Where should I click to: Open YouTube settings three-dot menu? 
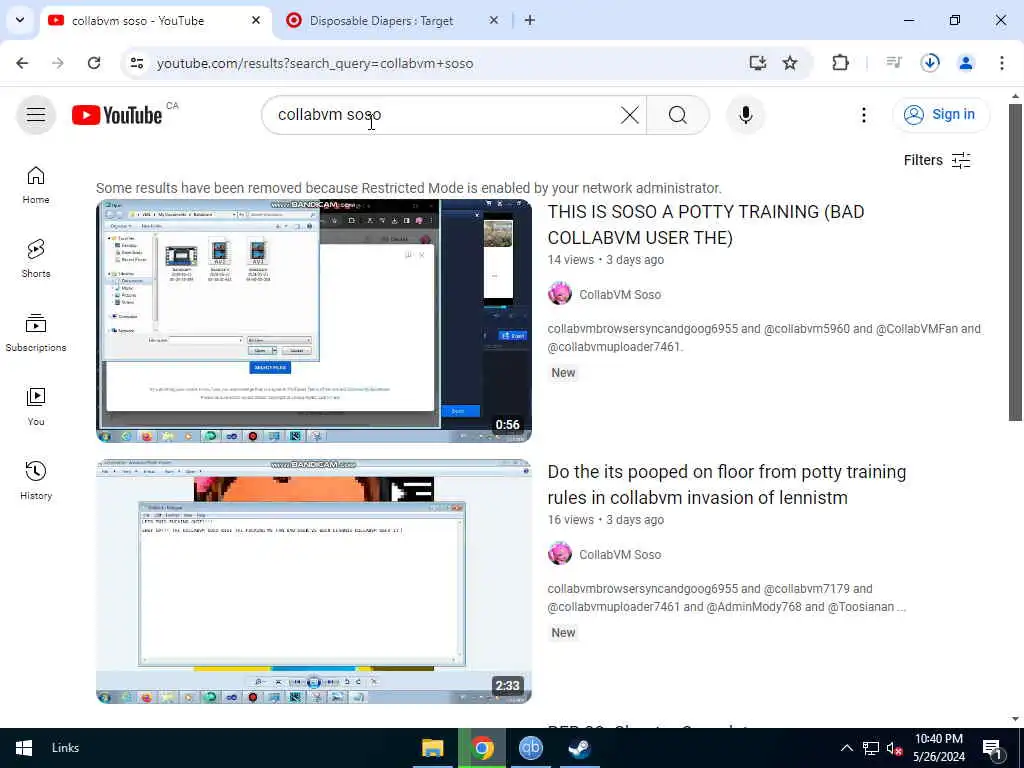(x=863, y=115)
